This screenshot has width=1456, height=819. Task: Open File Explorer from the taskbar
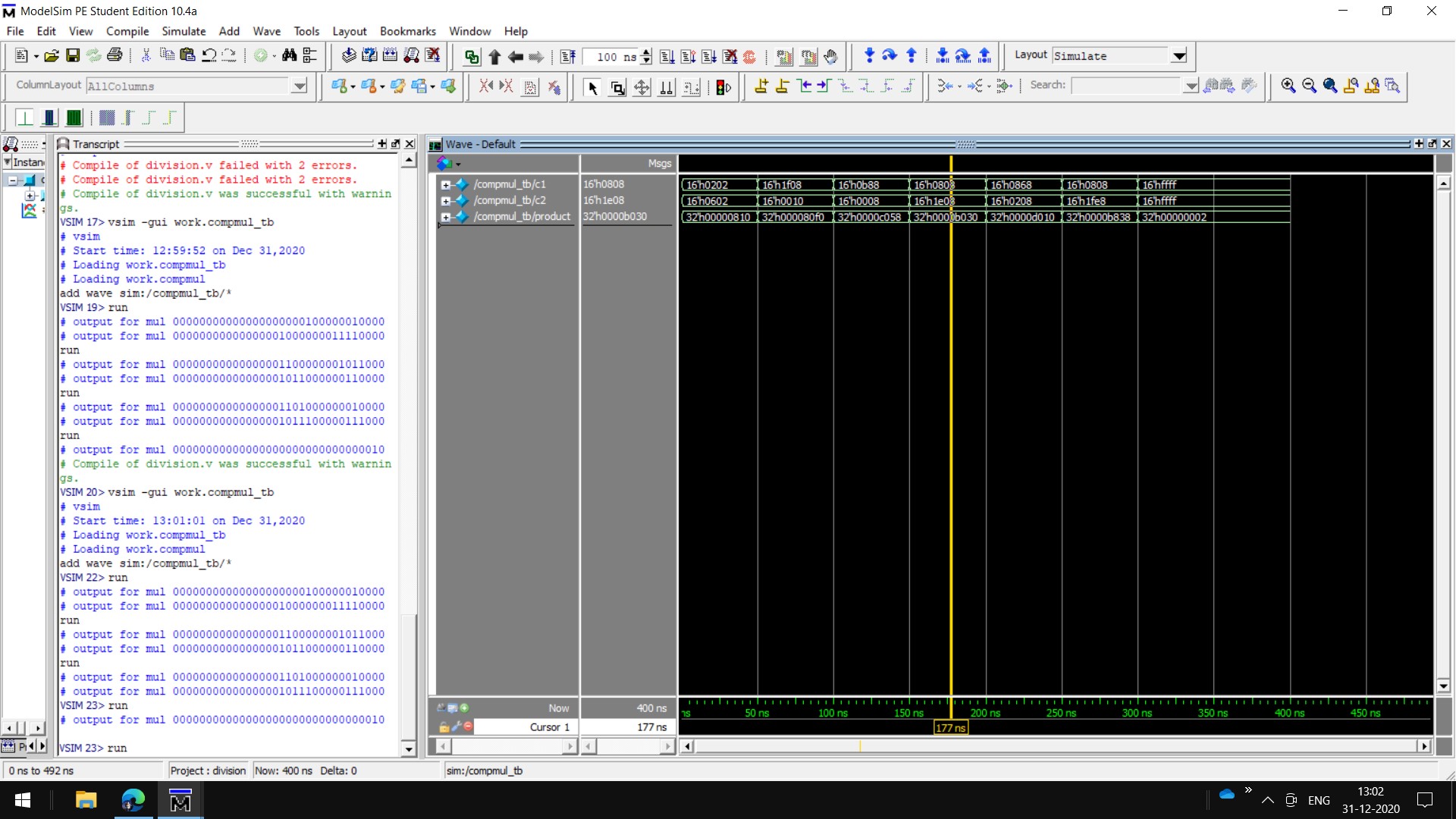pyautogui.click(x=86, y=800)
